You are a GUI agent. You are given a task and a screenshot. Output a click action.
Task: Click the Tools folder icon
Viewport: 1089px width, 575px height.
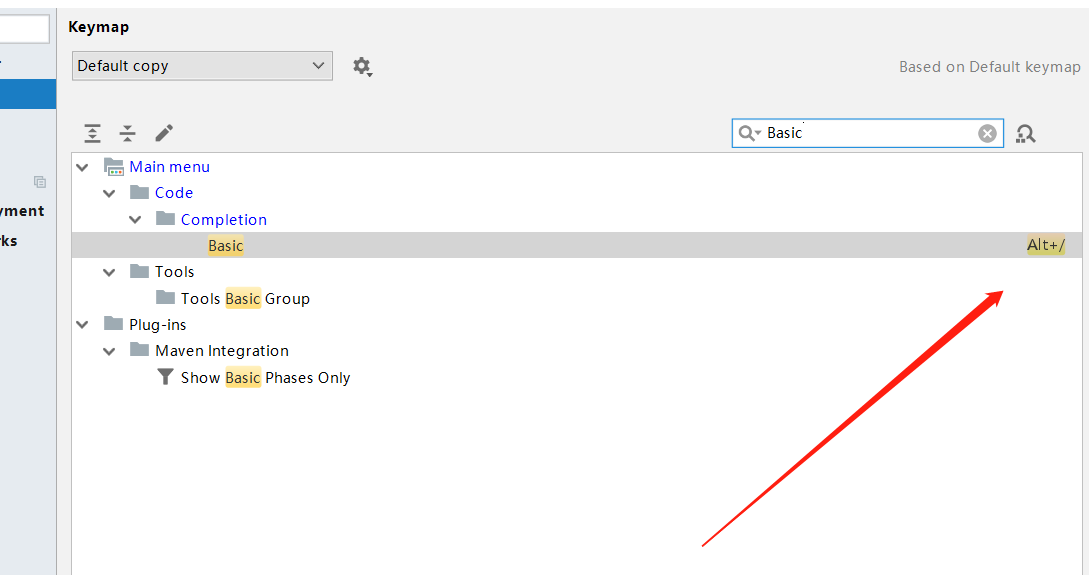pyautogui.click(x=140, y=271)
